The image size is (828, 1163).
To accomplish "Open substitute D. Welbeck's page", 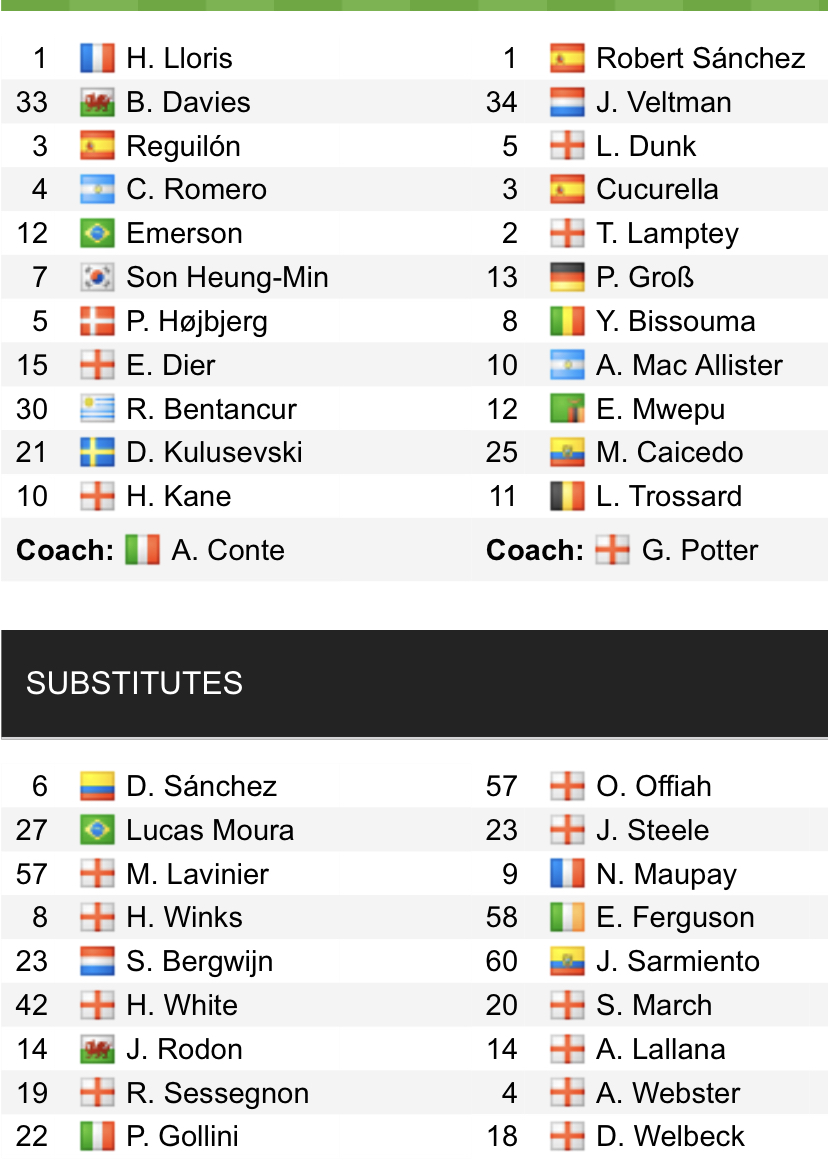I will coord(670,1136).
